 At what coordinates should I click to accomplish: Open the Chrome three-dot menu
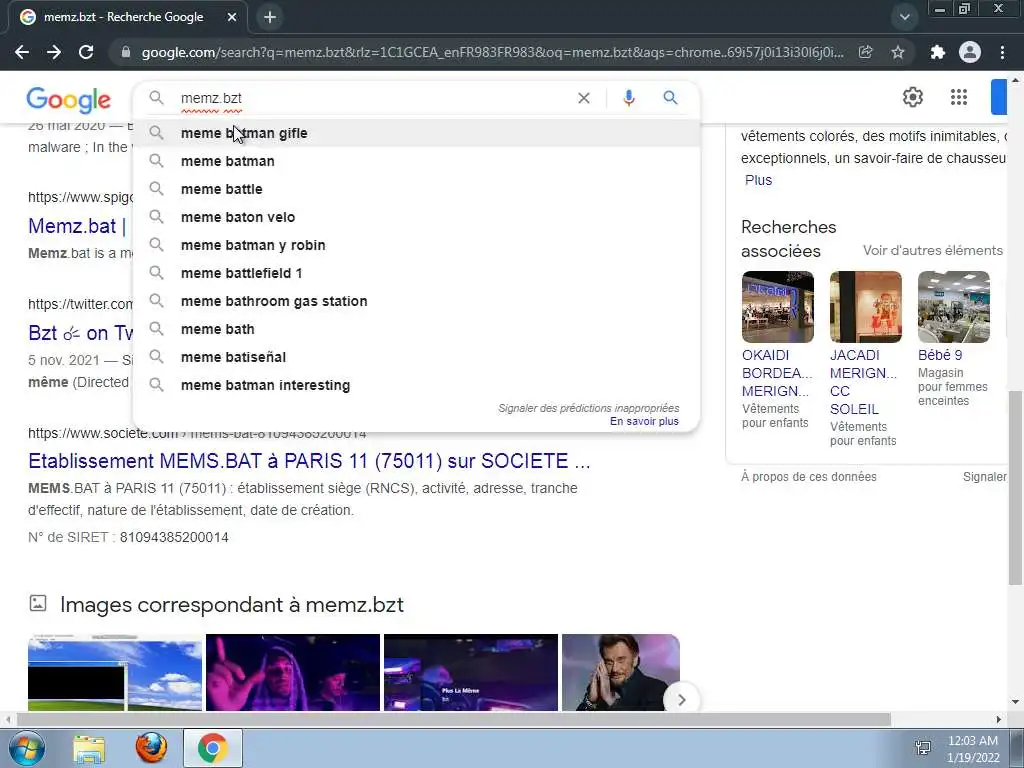[1002, 52]
